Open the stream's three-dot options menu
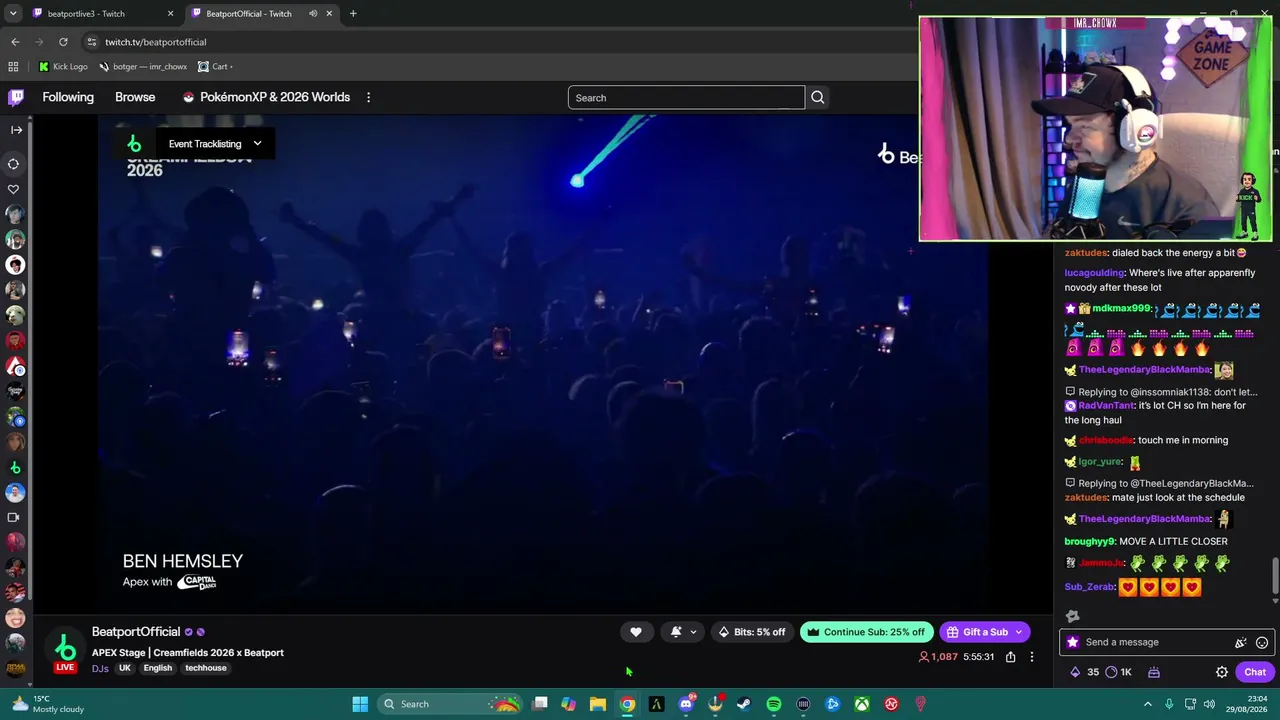Image resolution: width=1280 pixels, height=720 pixels. [x=1032, y=657]
